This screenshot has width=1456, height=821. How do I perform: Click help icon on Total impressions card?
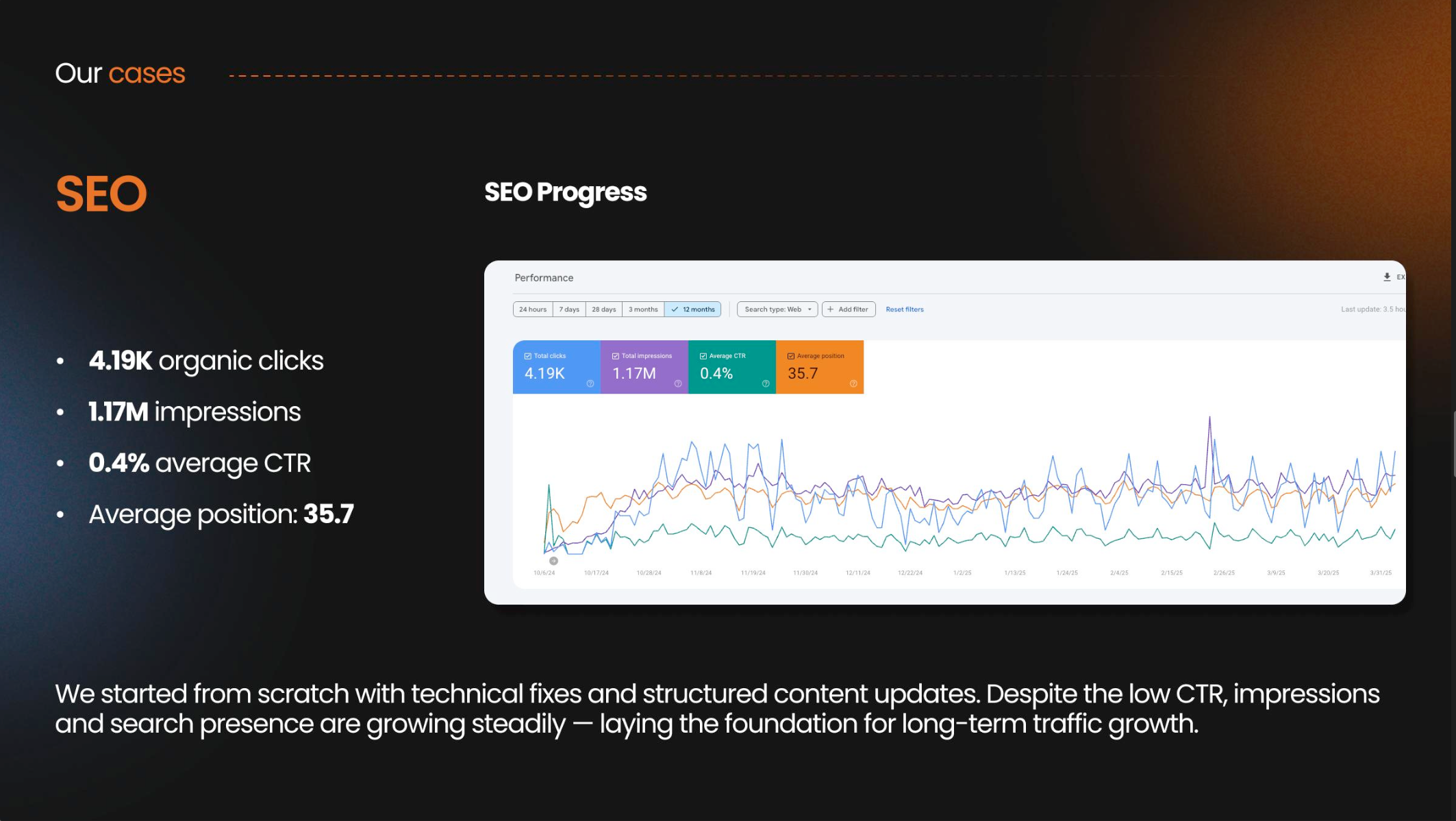pos(677,383)
